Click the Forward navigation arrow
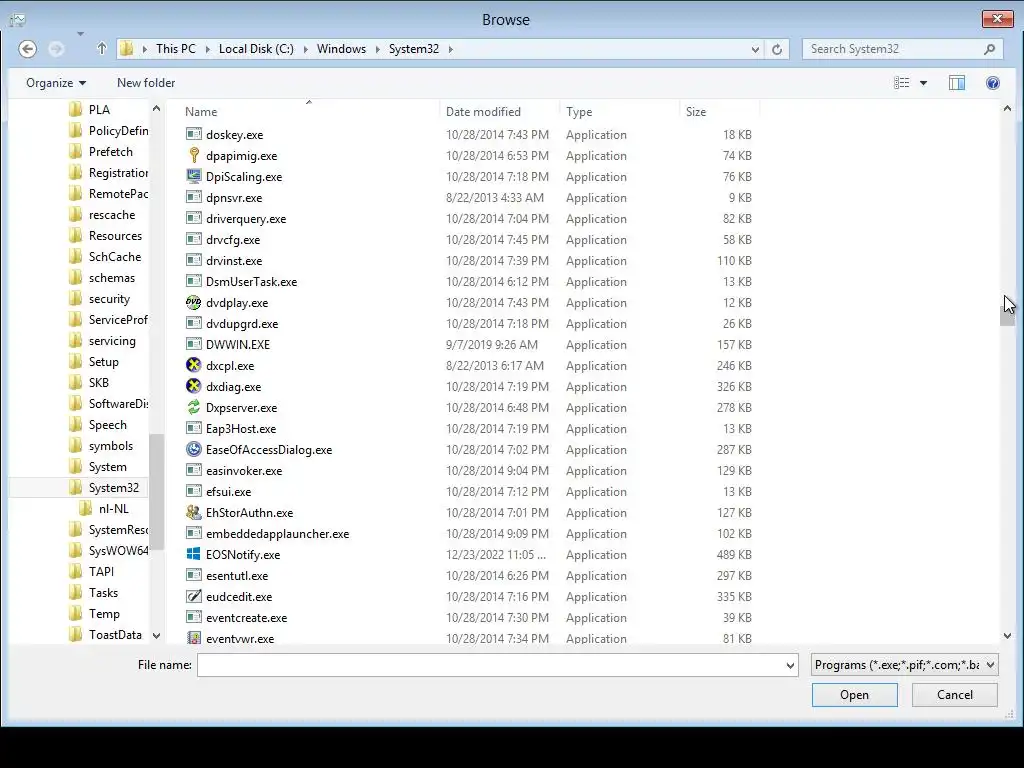This screenshot has width=1024, height=768. point(56,49)
